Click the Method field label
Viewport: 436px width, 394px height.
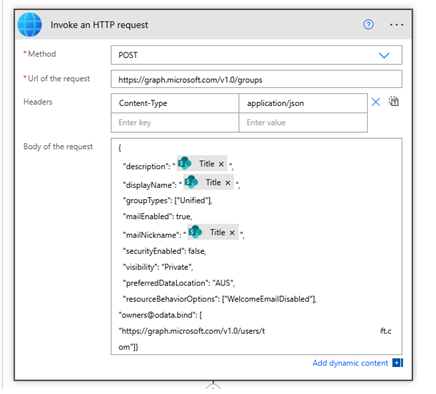[42, 54]
